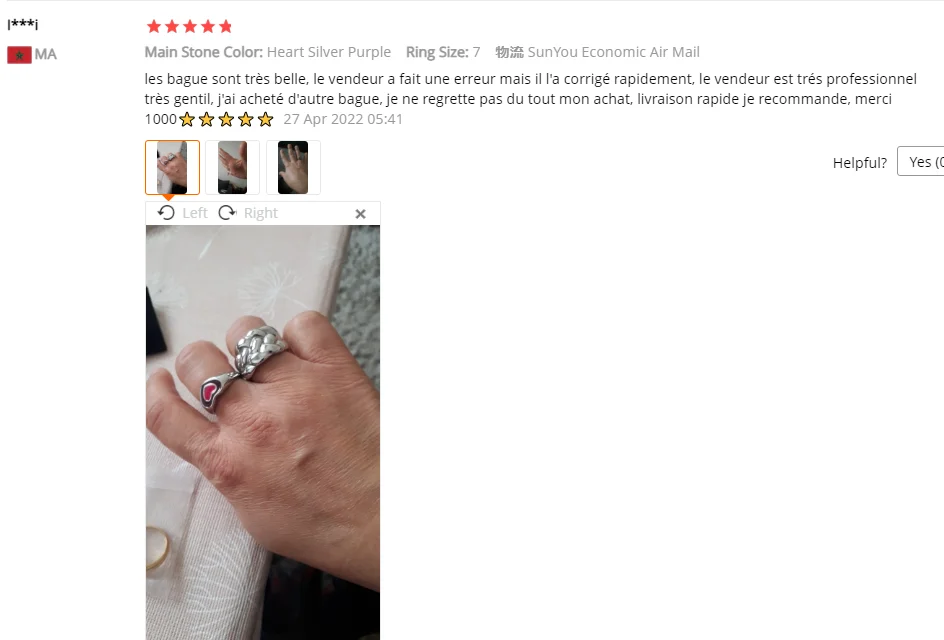Click the yellow star emojis after 1000

tap(226, 119)
